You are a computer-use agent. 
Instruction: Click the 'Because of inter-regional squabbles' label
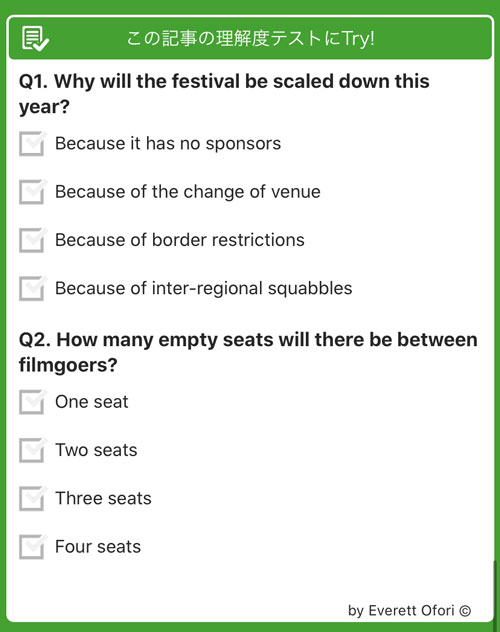(x=203, y=289)
